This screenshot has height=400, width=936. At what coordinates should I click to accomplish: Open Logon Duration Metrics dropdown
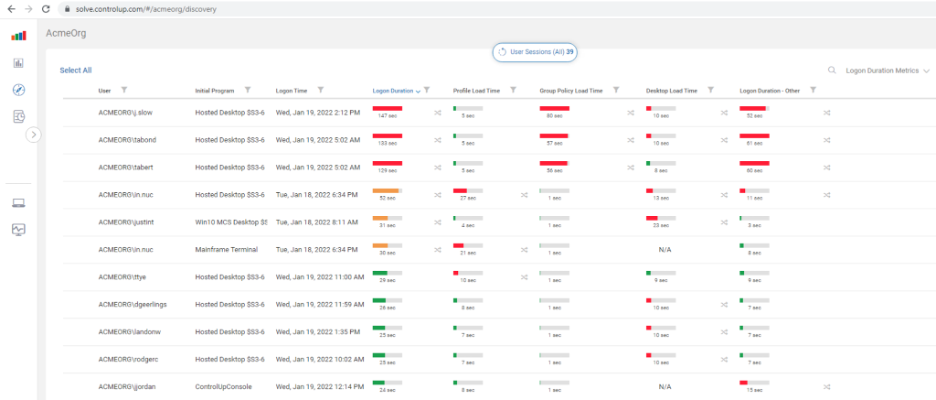[888, 70]
